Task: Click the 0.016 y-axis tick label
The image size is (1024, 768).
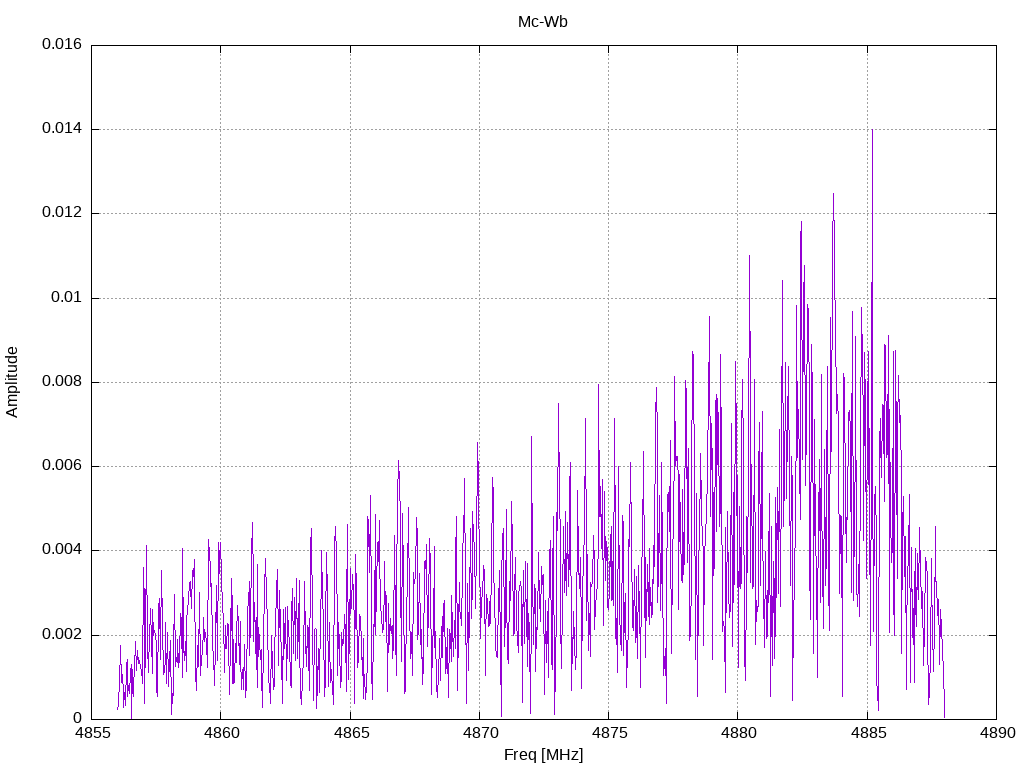Action: (x=62, y=45)
